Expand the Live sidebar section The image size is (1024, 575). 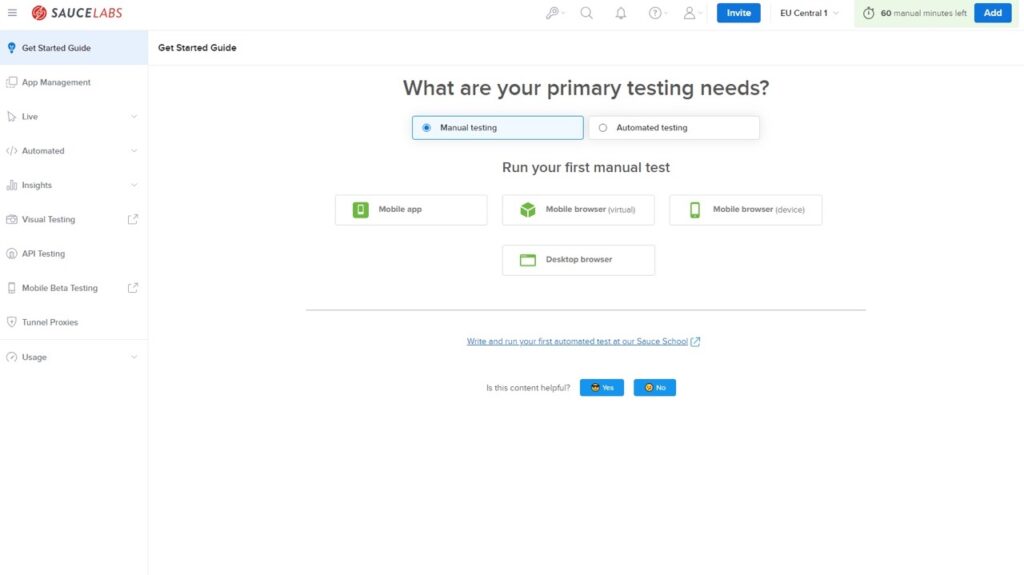[74, 116]
